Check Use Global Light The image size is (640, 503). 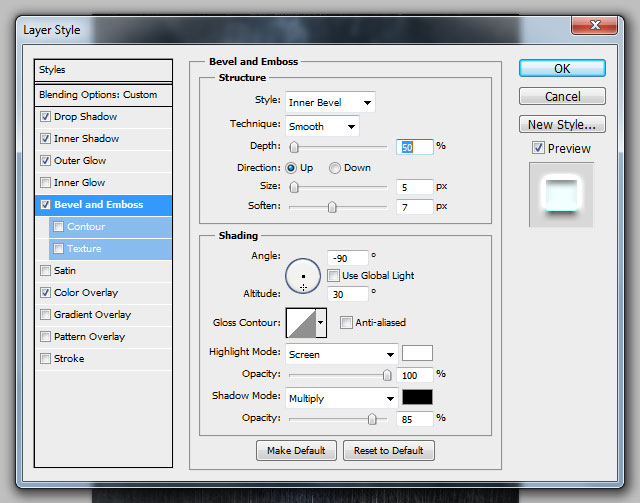coord(333,276)
